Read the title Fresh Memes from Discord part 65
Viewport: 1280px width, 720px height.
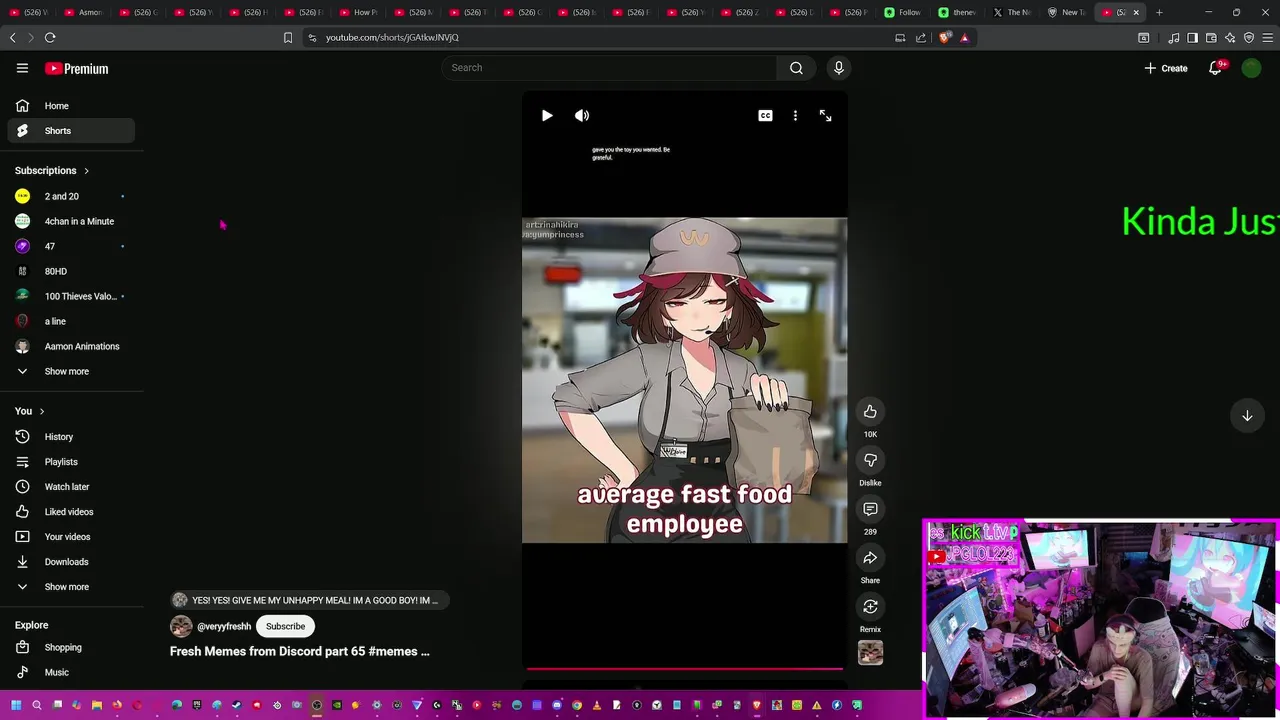(300, 651)
